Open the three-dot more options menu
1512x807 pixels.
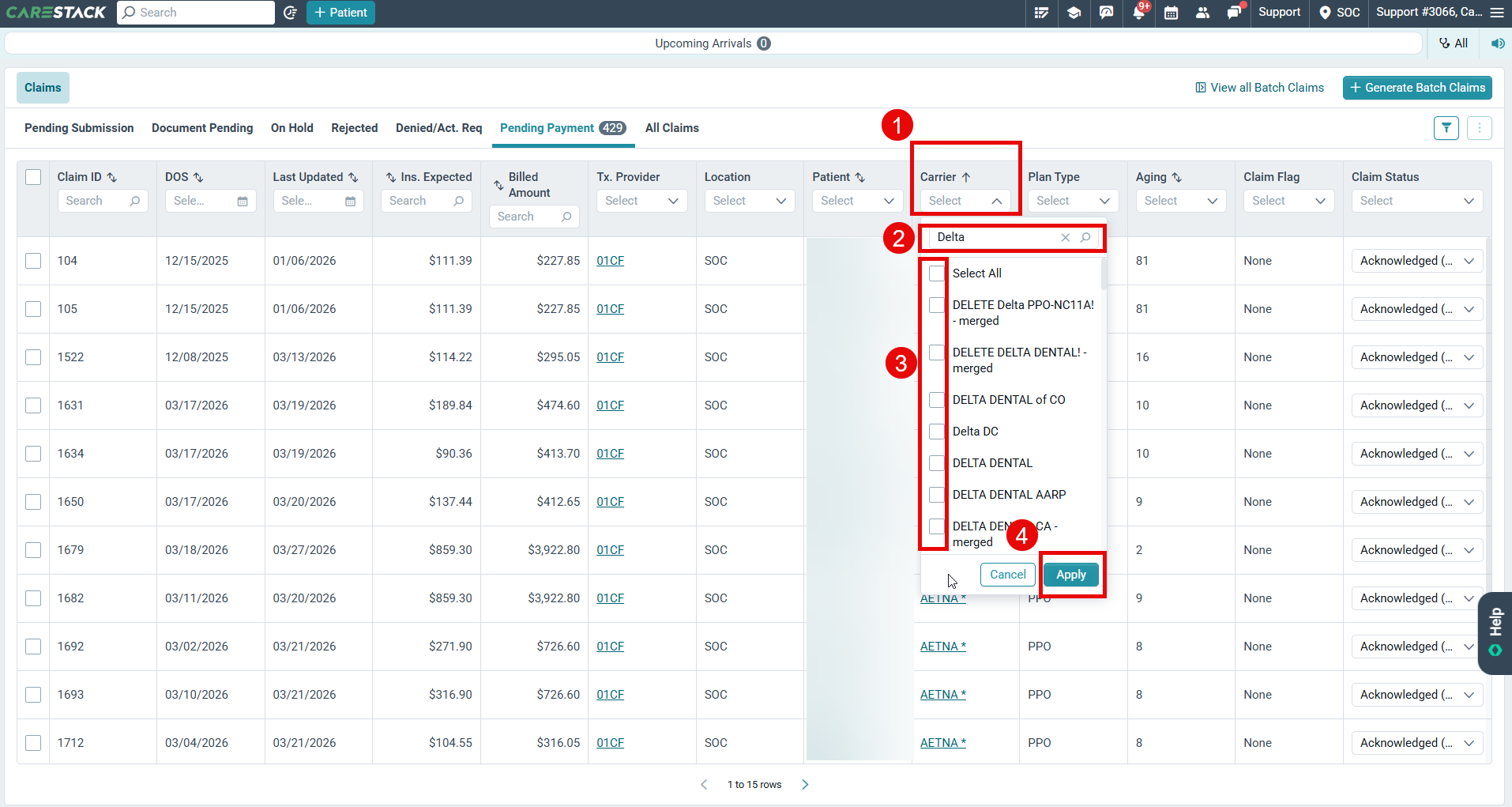click(1480, 128)
